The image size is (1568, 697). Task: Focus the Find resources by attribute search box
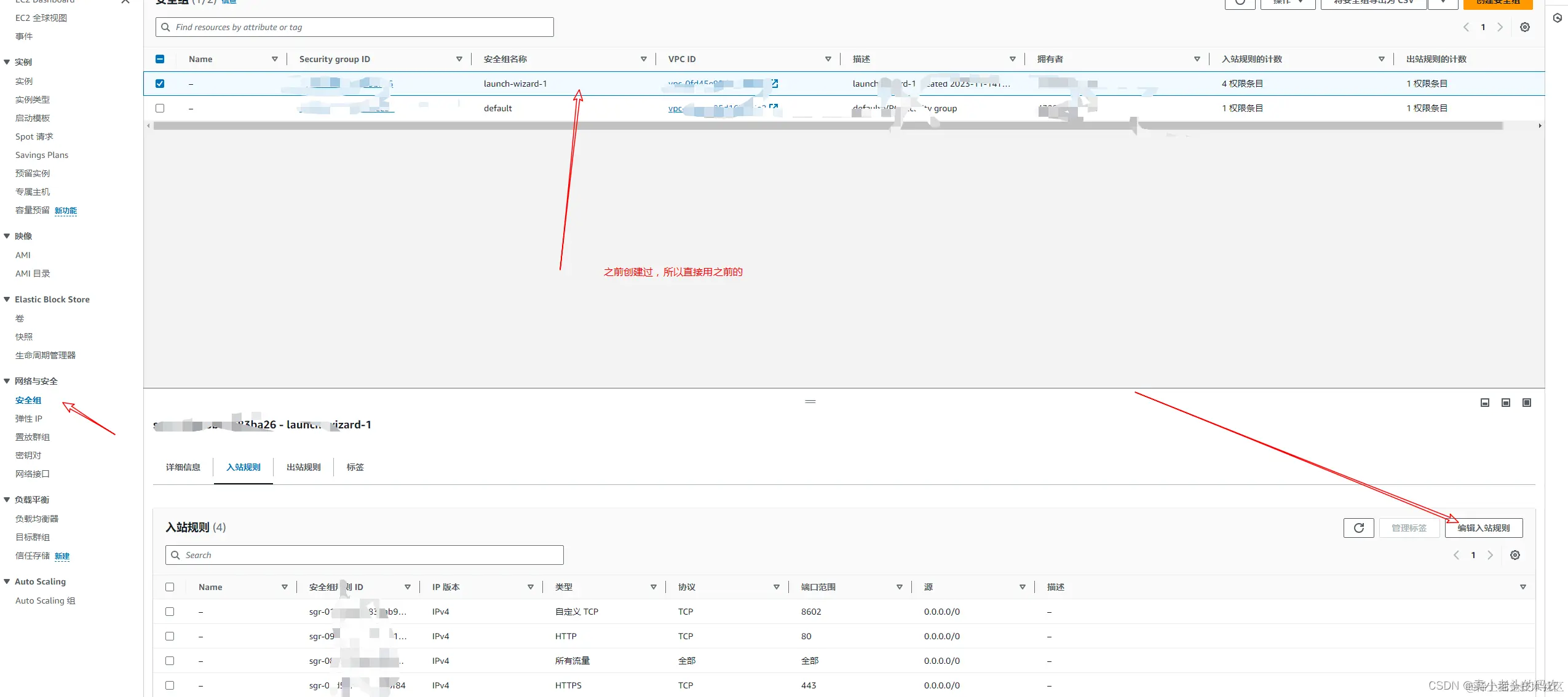click(x=354, y=27)
